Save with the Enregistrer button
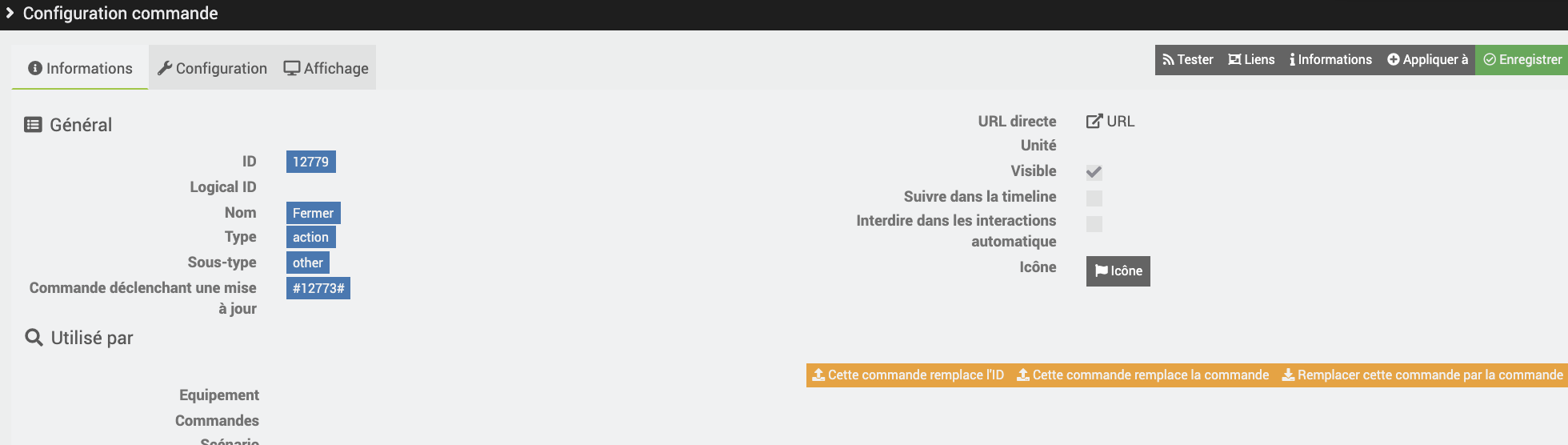The height and width of the screenshot is (445, 1568). [1522, 60]
